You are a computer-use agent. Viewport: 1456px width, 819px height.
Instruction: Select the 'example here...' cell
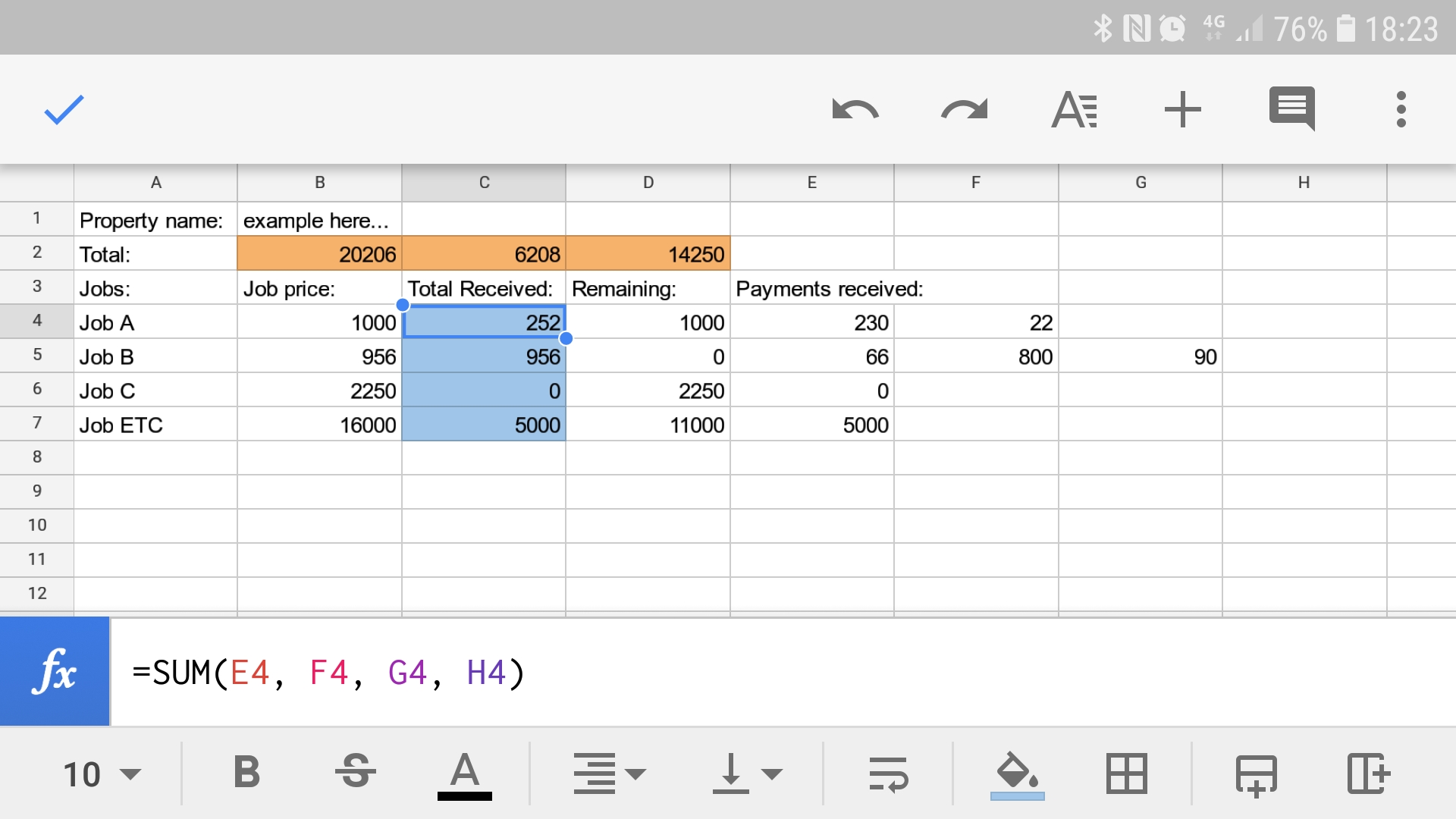coord(319,219)
